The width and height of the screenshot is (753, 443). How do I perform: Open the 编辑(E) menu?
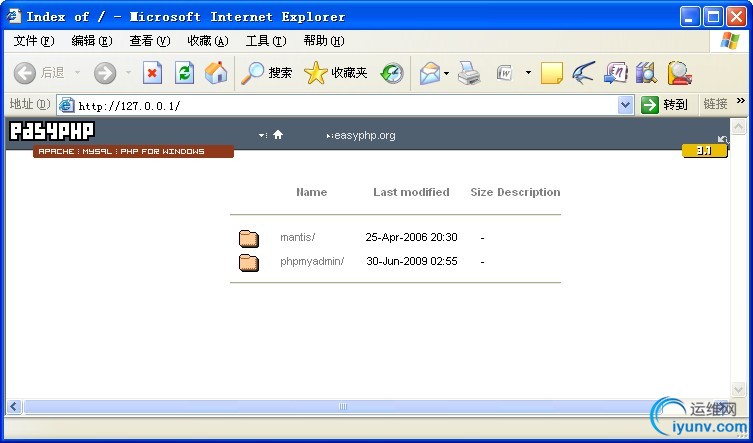click(92, 41)
